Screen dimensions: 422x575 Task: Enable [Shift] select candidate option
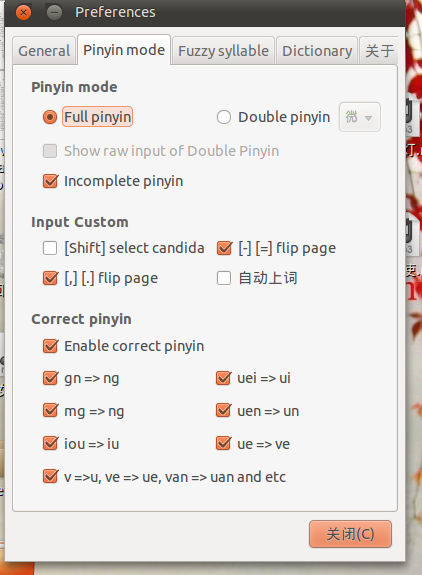50,248
